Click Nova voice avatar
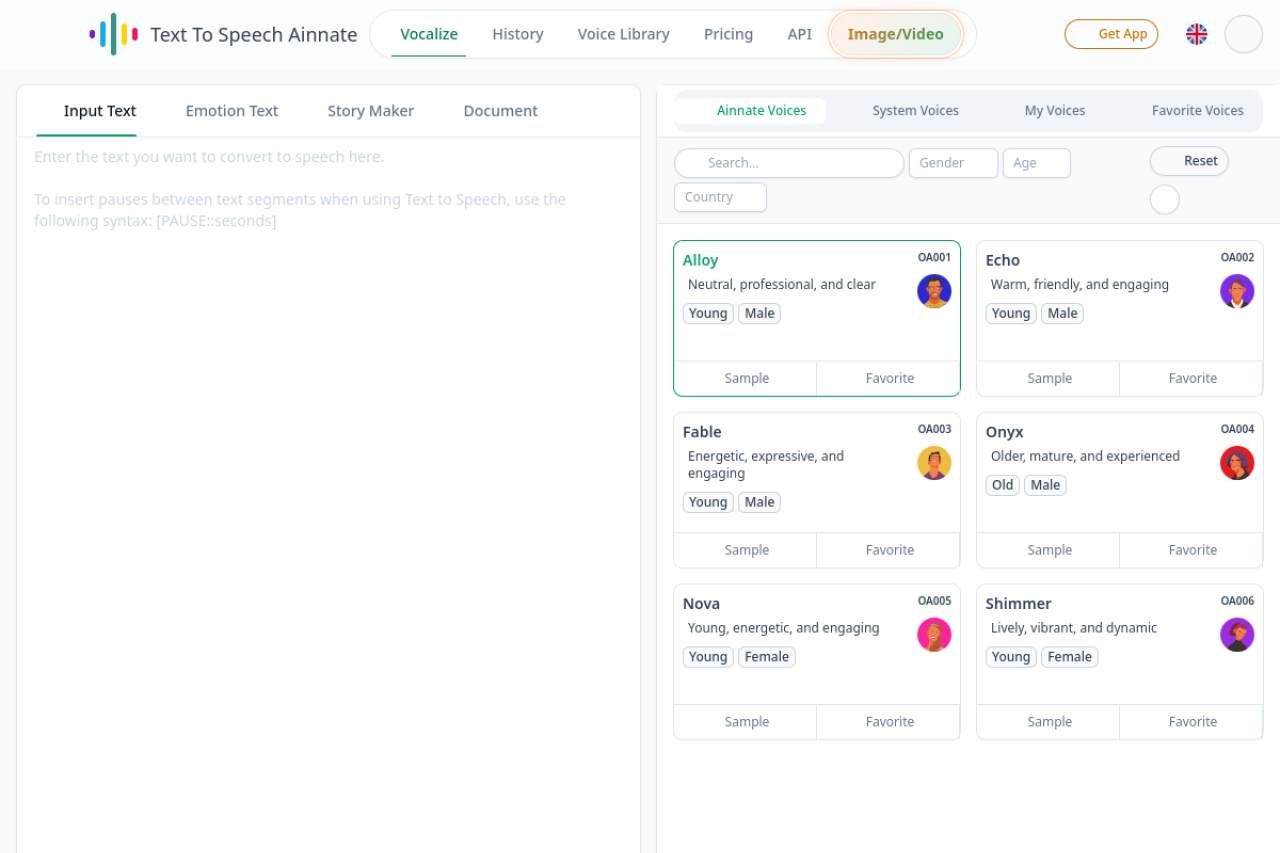 point(934,635)
